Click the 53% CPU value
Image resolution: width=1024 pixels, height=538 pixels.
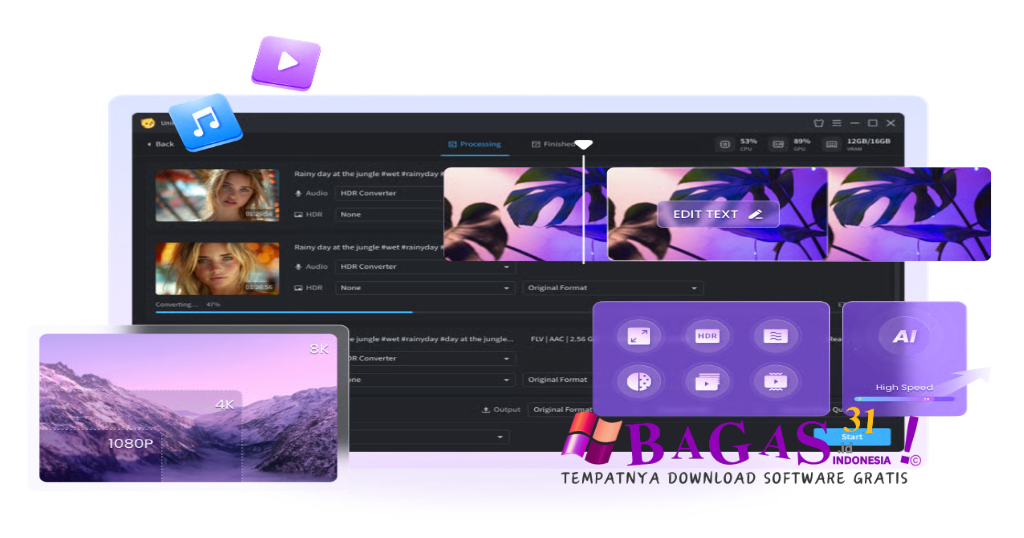point(748,141)
